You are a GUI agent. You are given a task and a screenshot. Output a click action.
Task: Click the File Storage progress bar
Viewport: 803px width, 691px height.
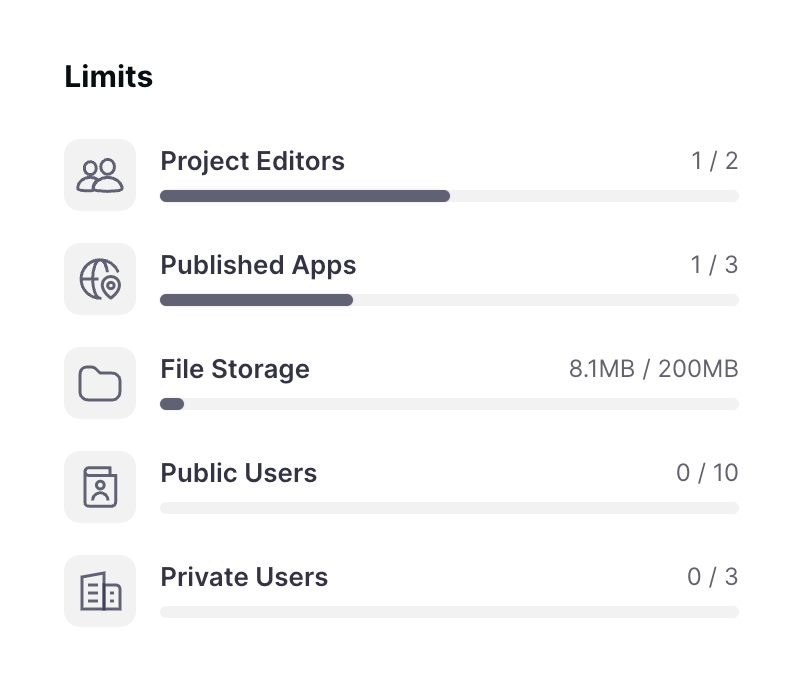pyautogui.click(x=449, y=404)
